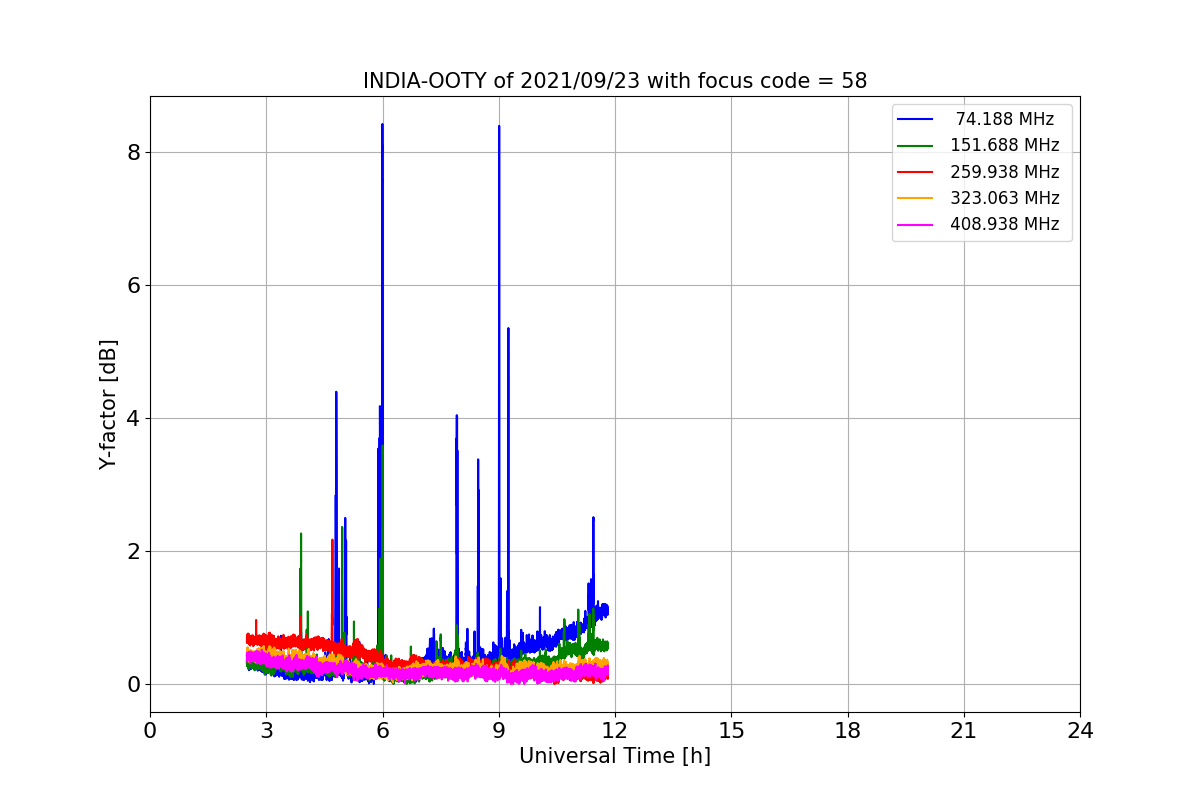Select the 408.938 MHz legend label

[1005, 224]
